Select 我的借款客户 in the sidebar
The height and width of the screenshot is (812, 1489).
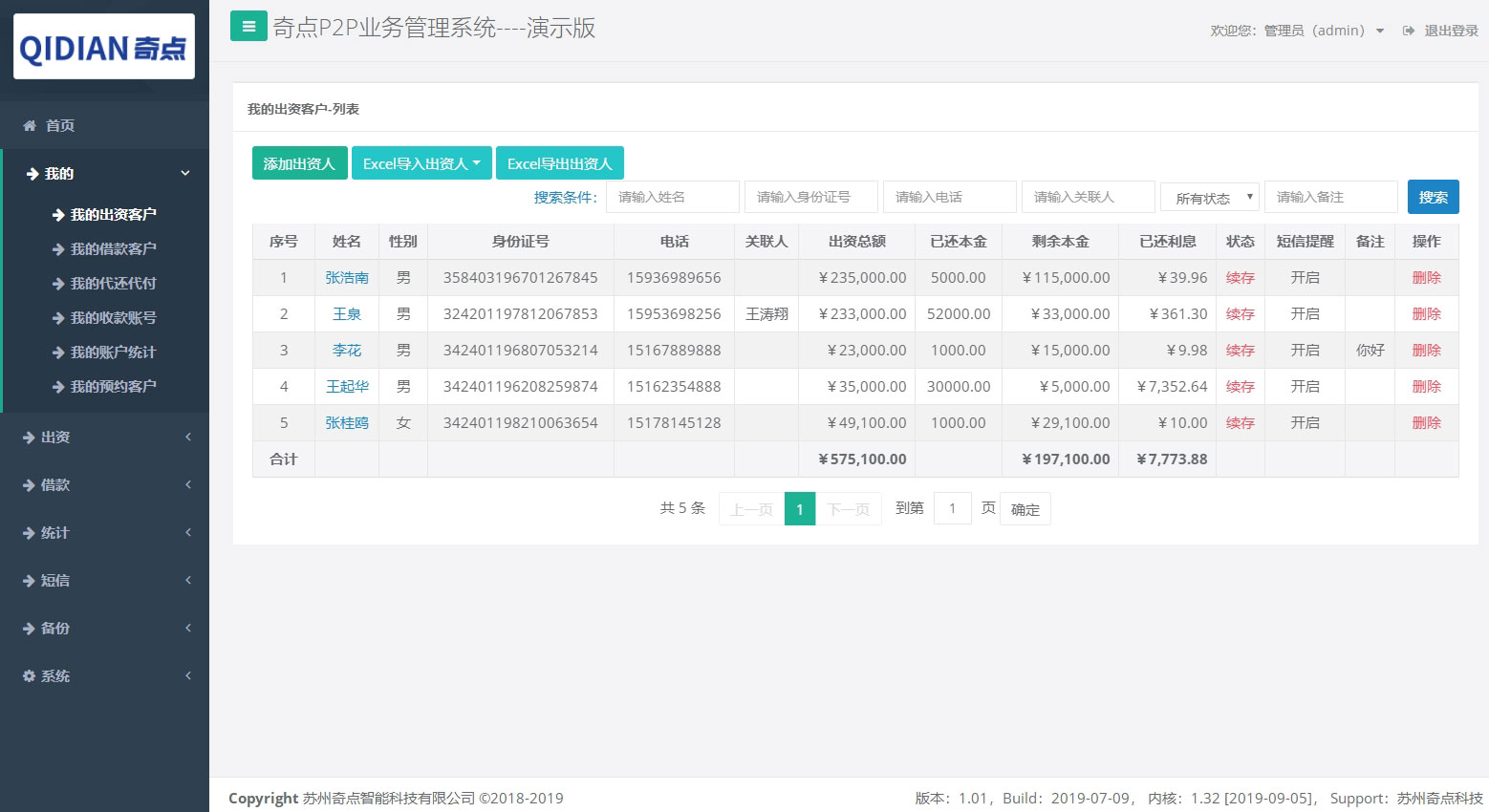107,248
